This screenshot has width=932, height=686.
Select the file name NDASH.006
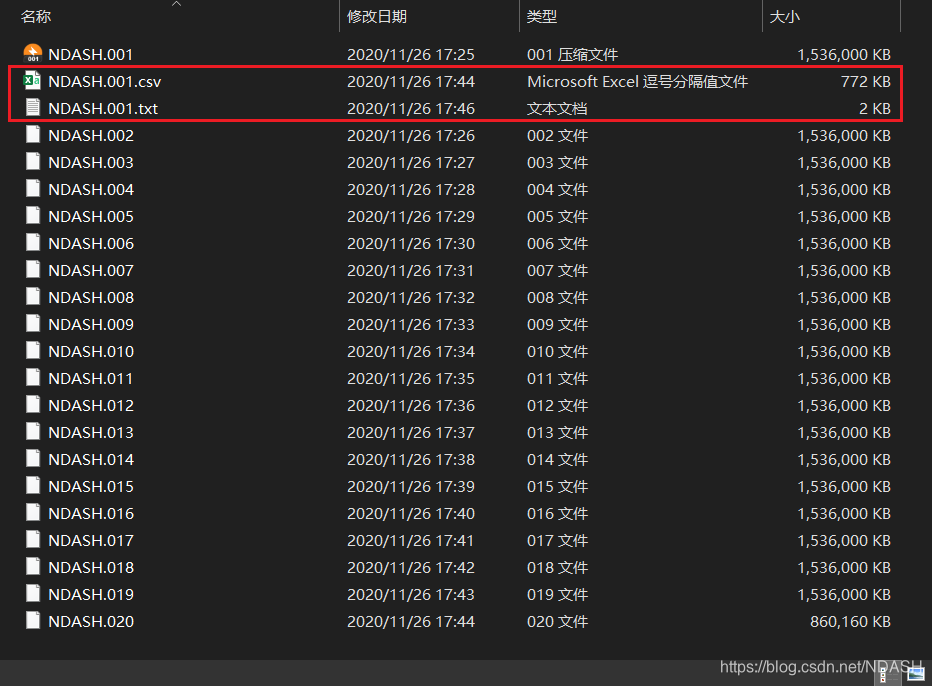(x=91, y=244)
